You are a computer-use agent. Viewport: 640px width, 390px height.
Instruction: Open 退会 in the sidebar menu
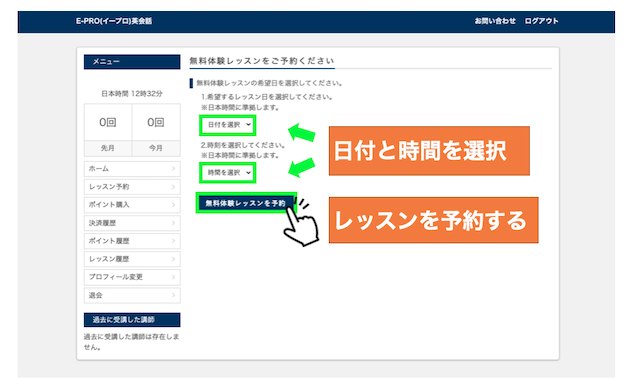132,295
